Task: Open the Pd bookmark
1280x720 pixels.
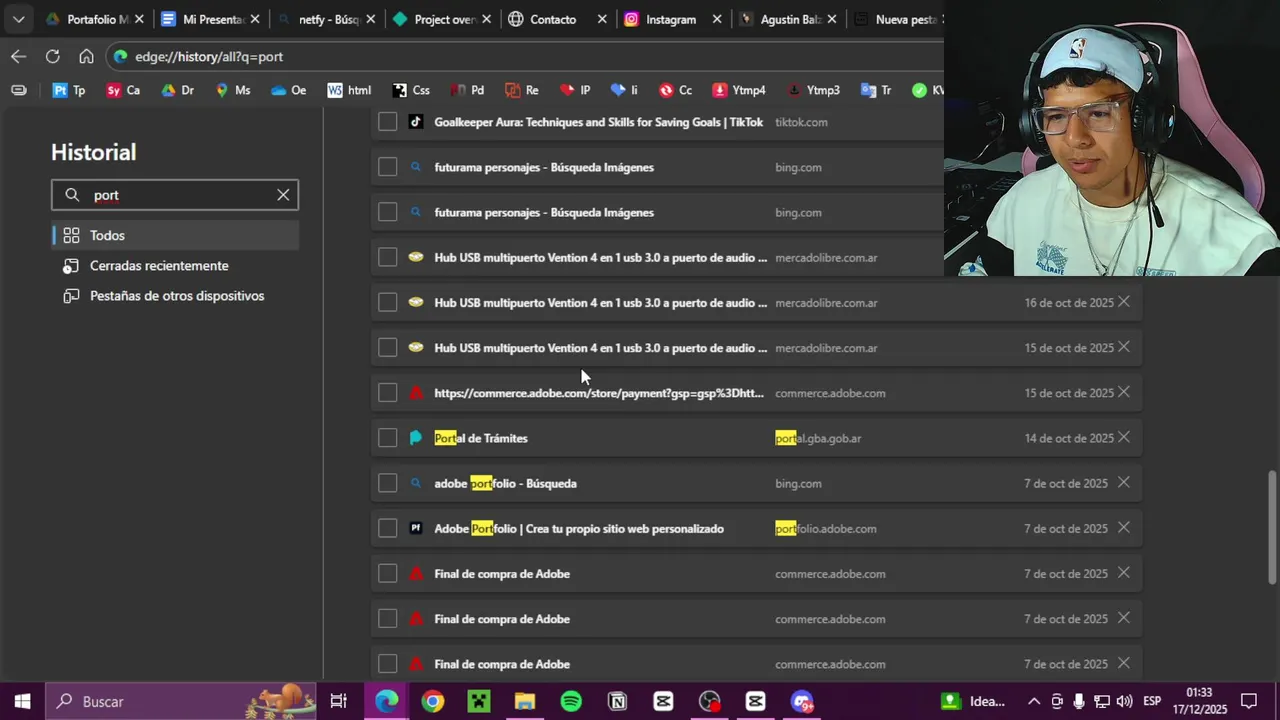Action: [x=467, y=90]
